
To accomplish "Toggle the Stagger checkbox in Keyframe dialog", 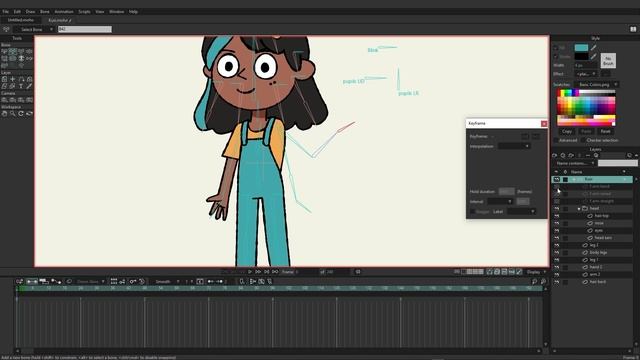I will pos(473,211).
